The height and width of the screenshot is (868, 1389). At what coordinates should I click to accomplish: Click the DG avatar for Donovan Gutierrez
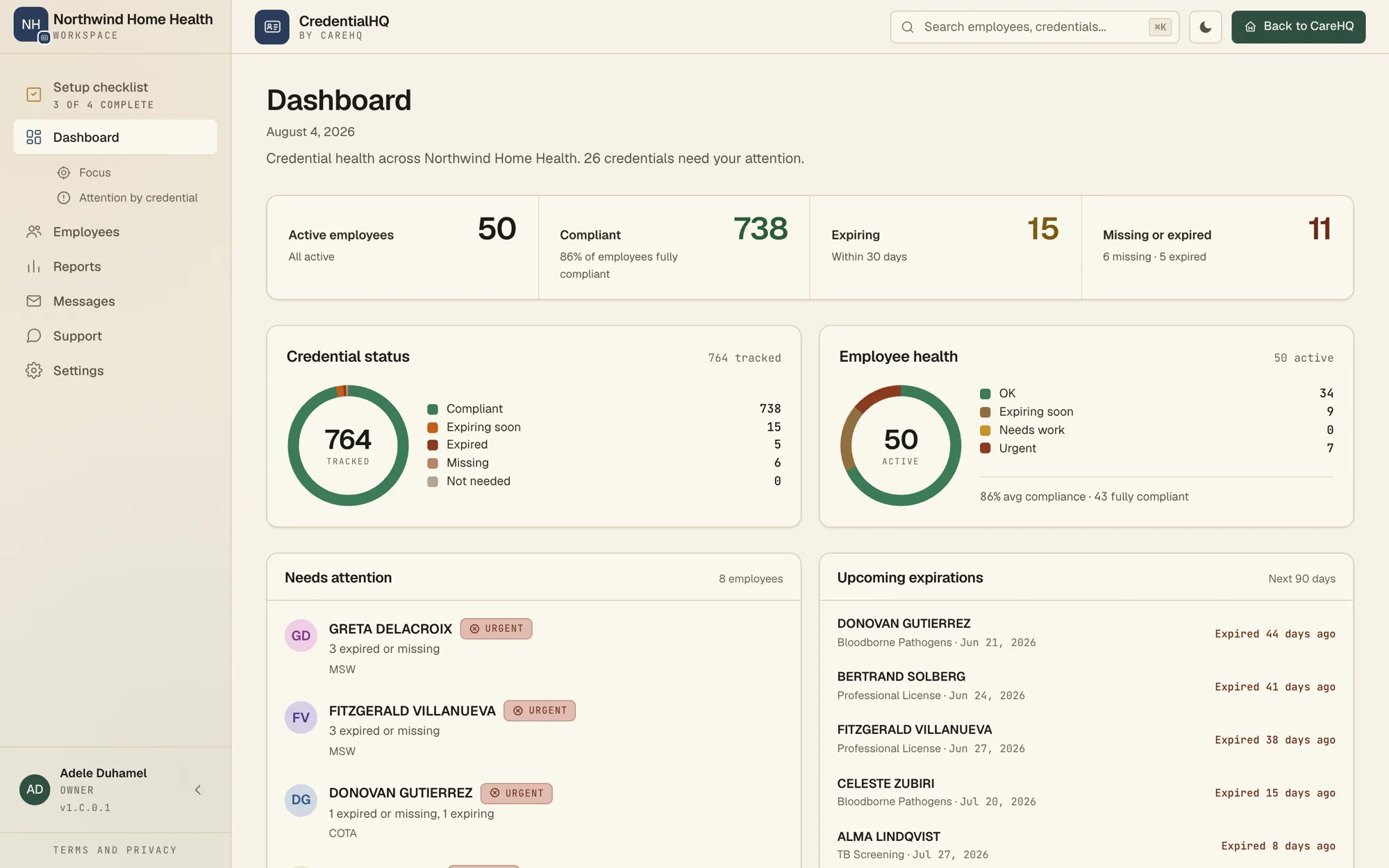click(301, 800)
